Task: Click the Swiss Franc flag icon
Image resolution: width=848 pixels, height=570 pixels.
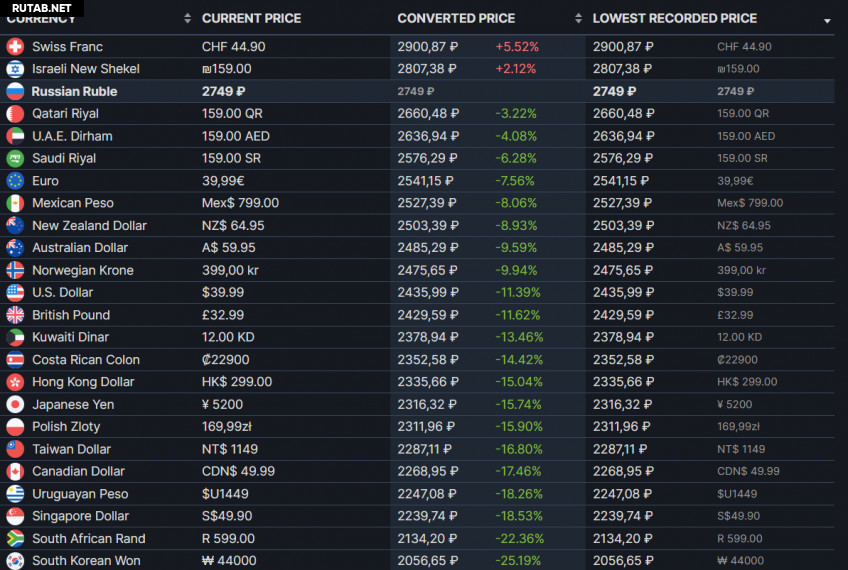Action: (x=15, y=47)
